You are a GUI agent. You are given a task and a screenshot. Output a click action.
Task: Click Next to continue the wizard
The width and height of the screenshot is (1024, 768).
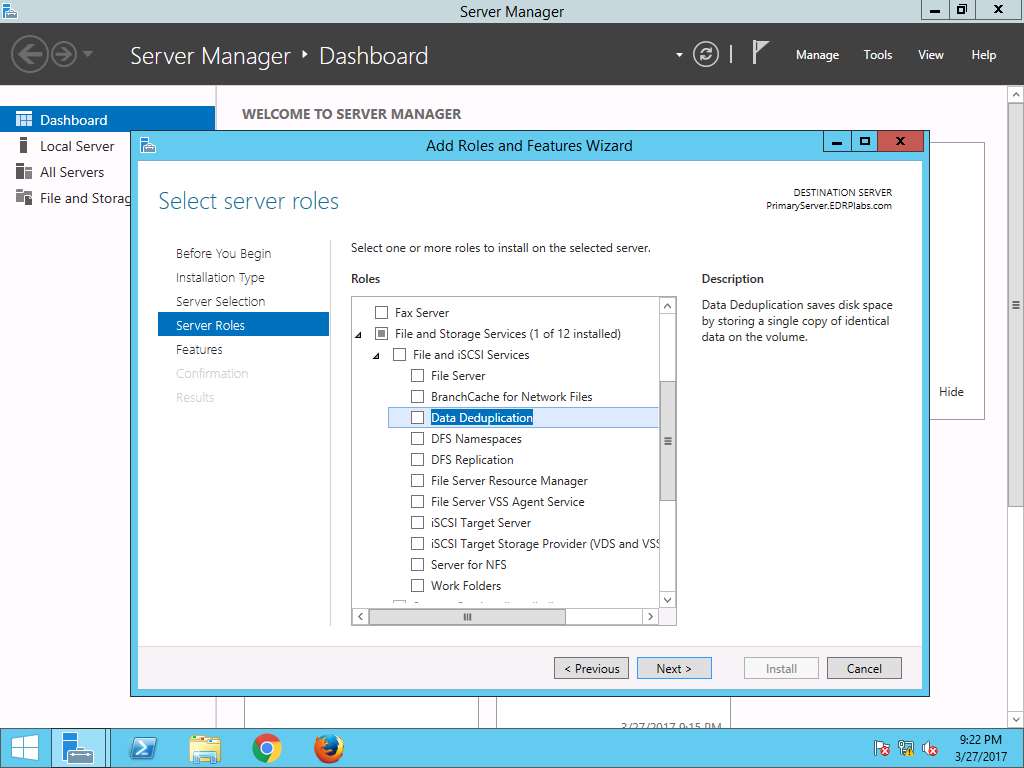[x=675, y=668]
